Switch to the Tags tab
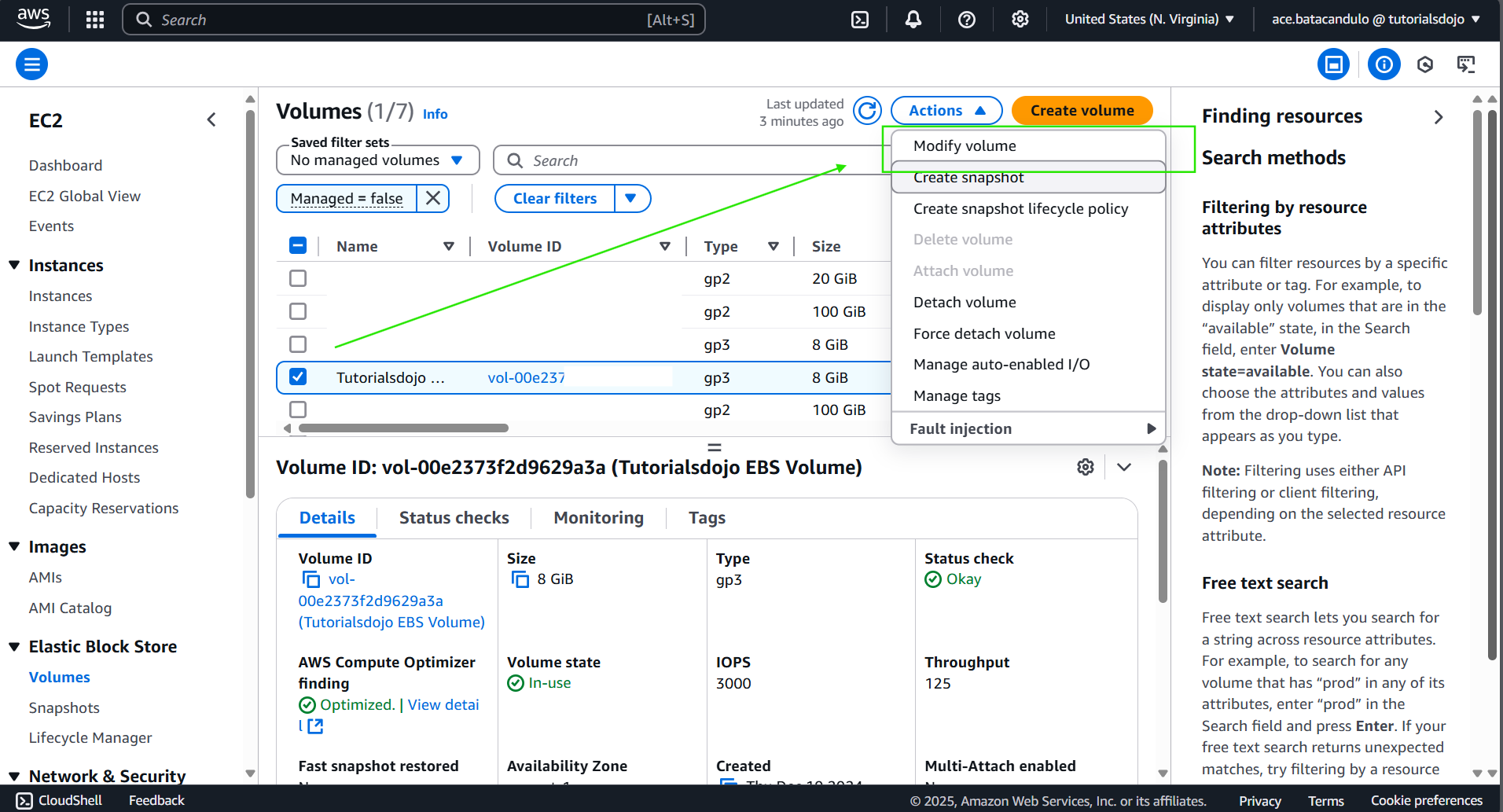 tap(707, 518)
